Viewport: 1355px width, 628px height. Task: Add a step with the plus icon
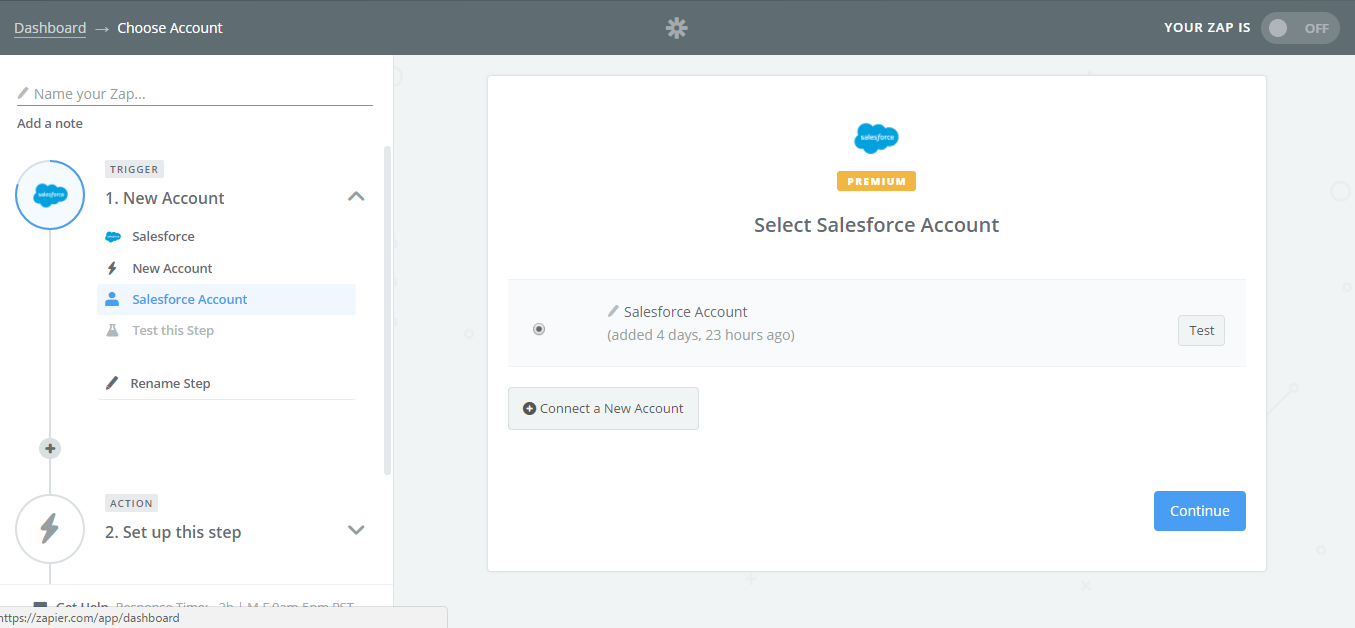[x=50, y=448]
